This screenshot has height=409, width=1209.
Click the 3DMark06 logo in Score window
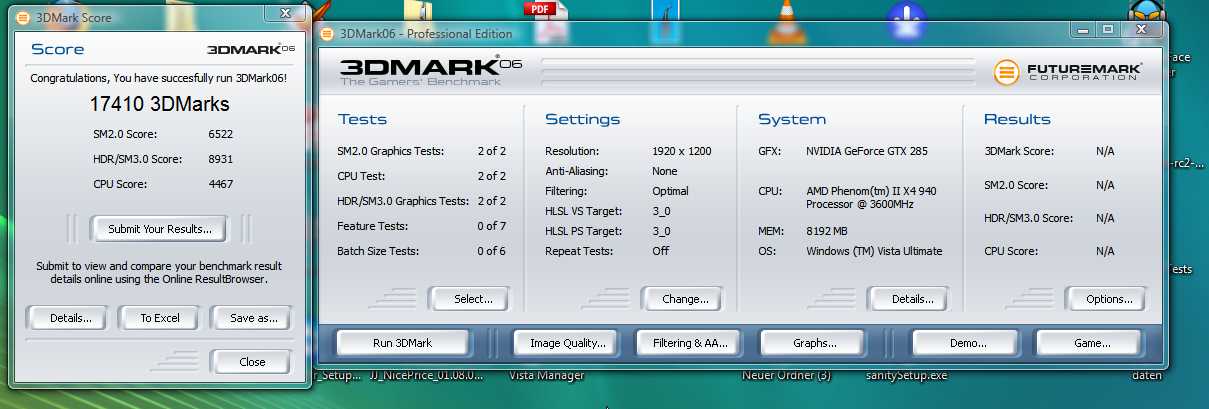[x=250, y=49]
